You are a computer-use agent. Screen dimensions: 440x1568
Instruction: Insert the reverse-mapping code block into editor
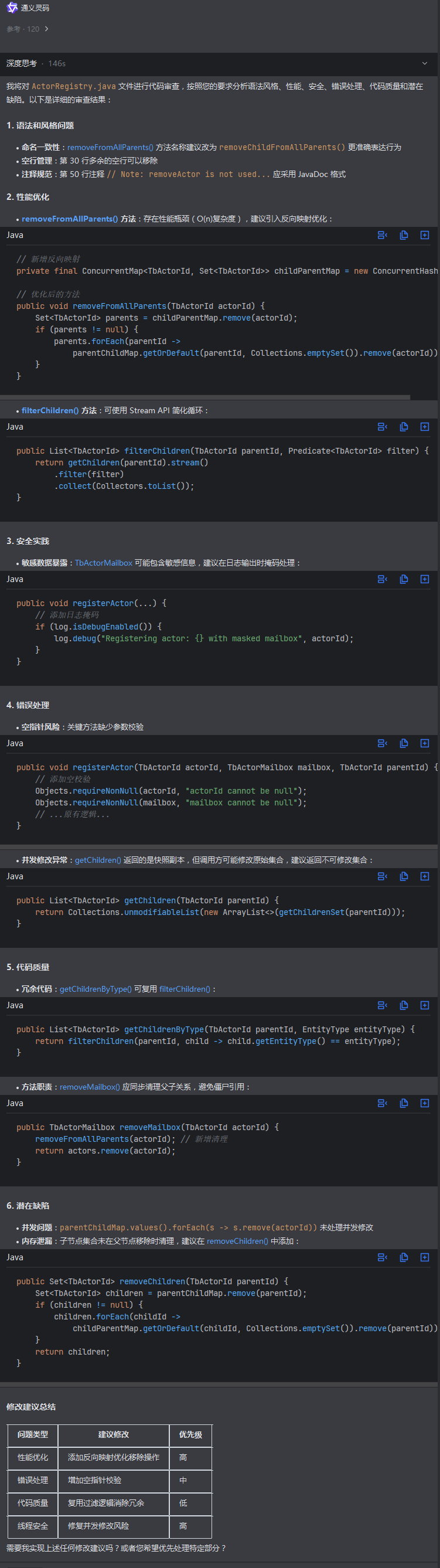(382, 235)
